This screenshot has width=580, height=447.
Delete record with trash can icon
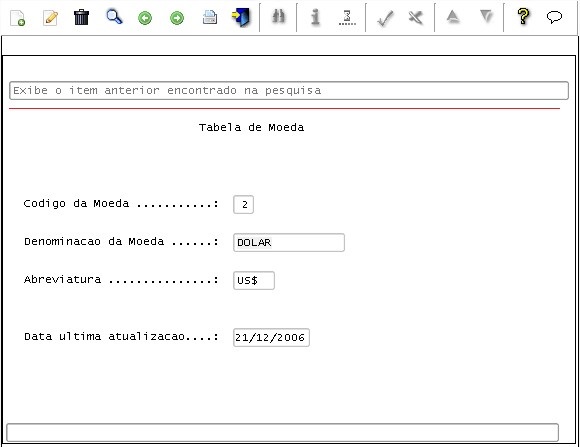click(81, 17)
